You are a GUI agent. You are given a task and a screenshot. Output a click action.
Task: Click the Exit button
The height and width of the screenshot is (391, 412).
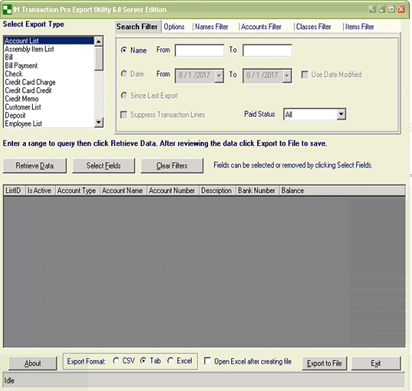[x=376, y=363]
